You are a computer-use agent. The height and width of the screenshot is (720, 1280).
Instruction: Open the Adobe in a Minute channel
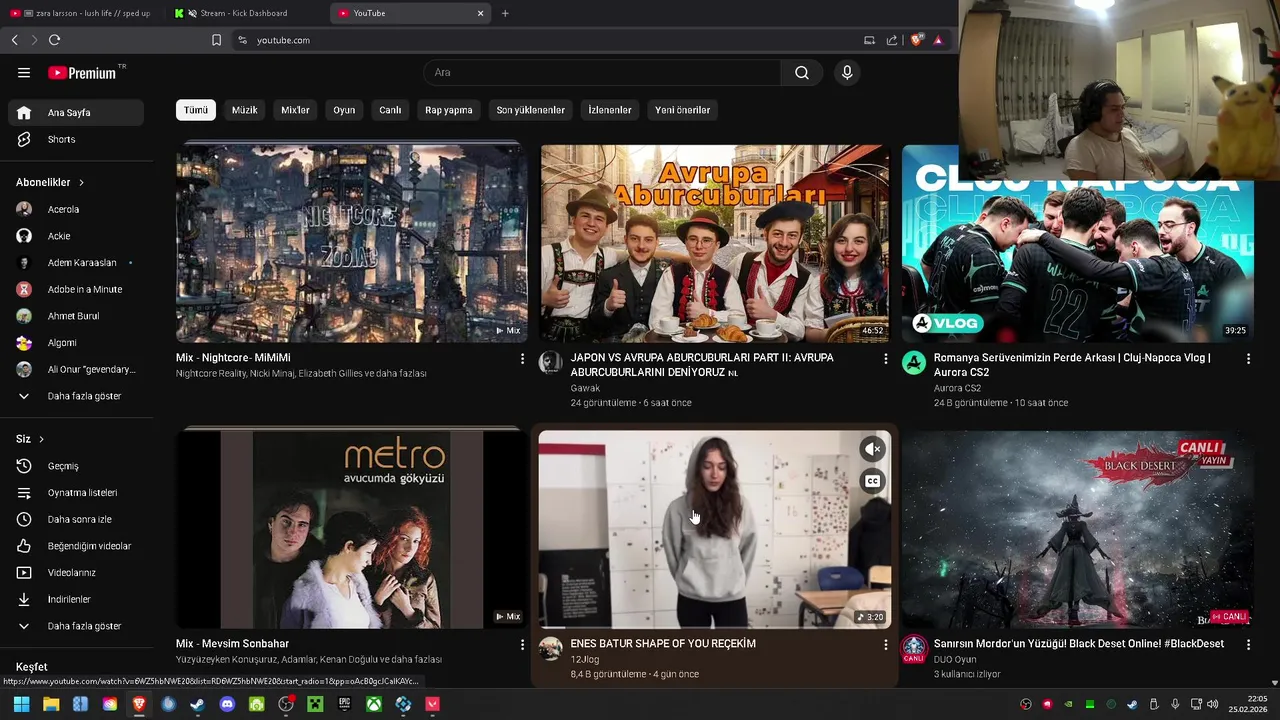pyautogui.click(x=76, y=289)
